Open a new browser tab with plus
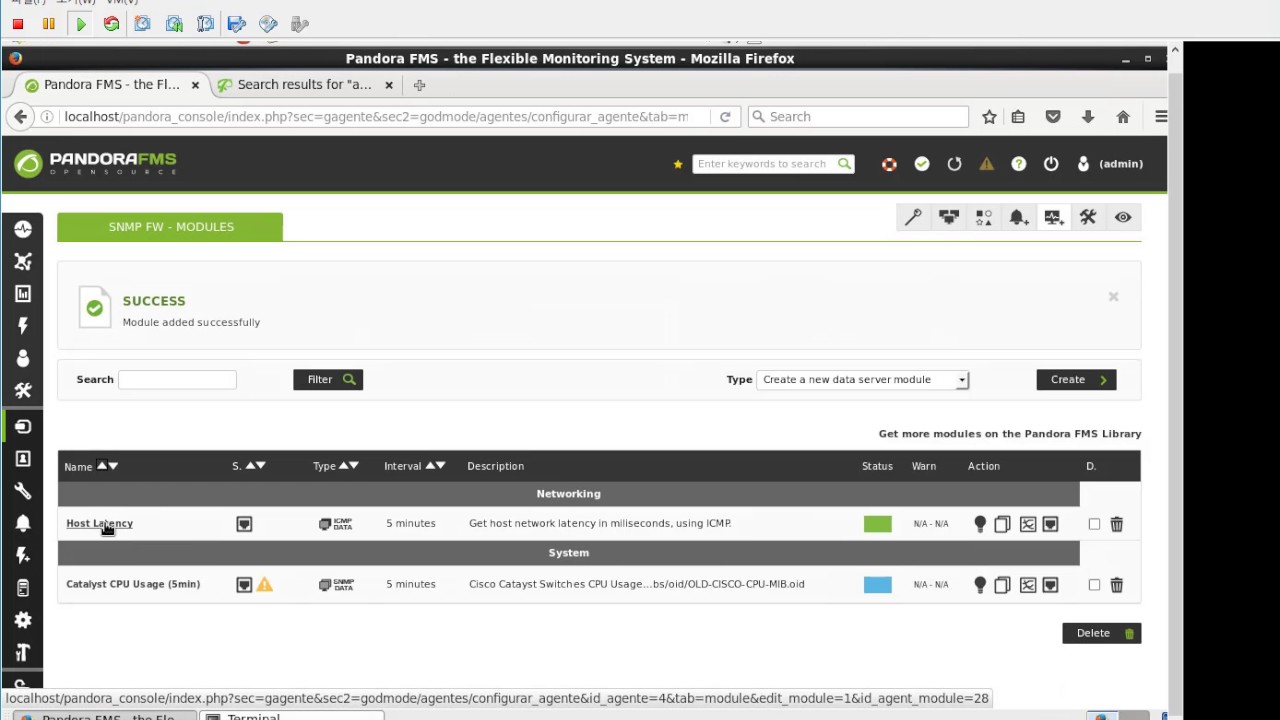Image resolution: width=1280 pixels, height=720 pixels. click(x=419, y=85)
